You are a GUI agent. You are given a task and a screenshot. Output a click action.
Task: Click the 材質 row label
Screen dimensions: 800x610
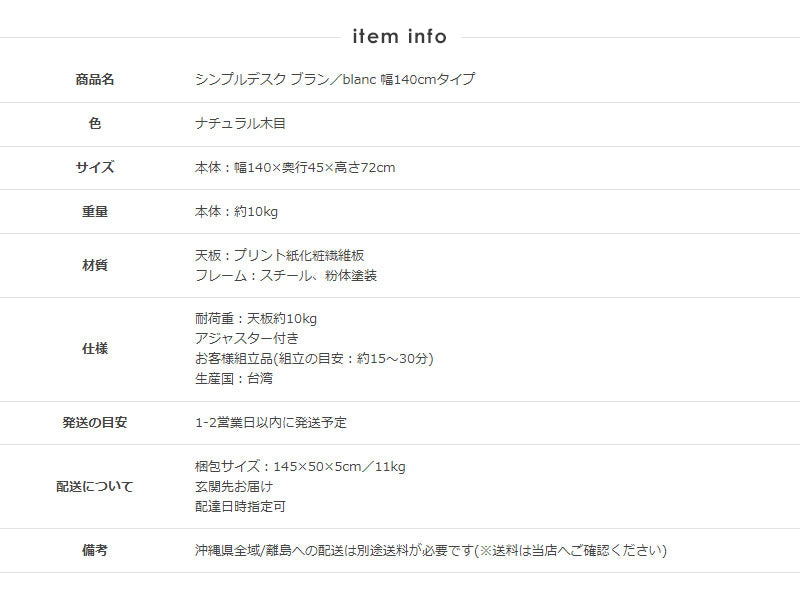[95, 265]
